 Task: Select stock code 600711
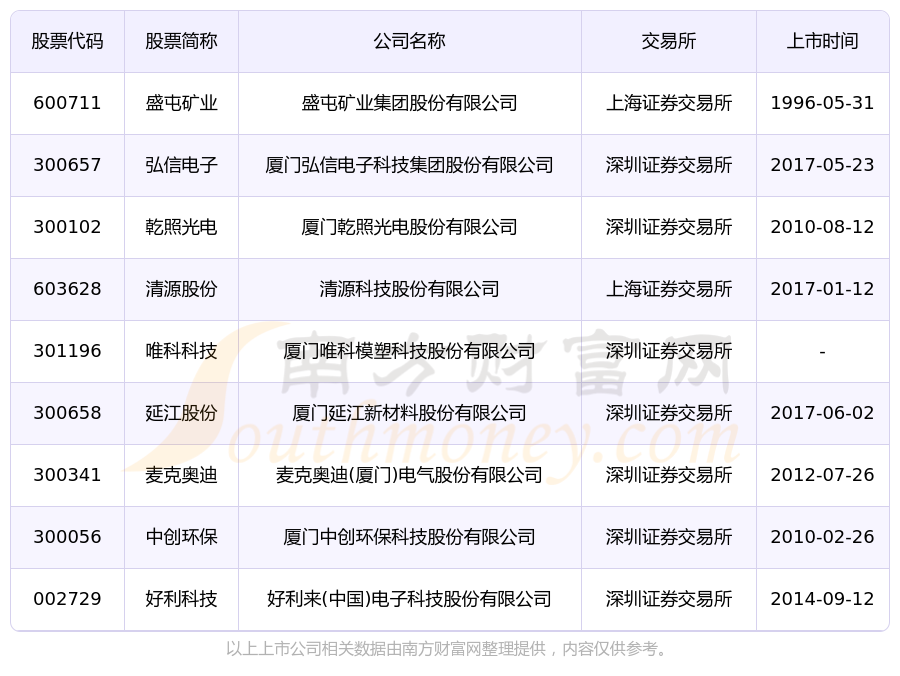(67, 103)
